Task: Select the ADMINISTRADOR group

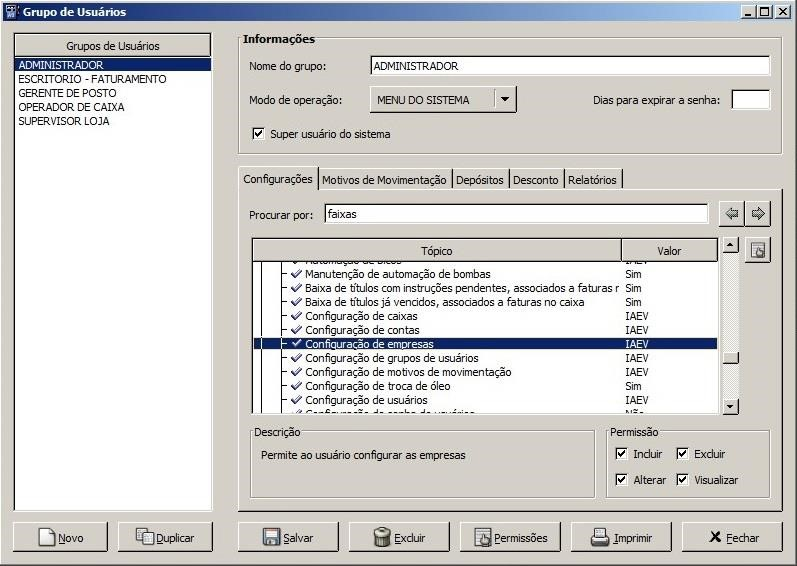Action: coord(113,65)
